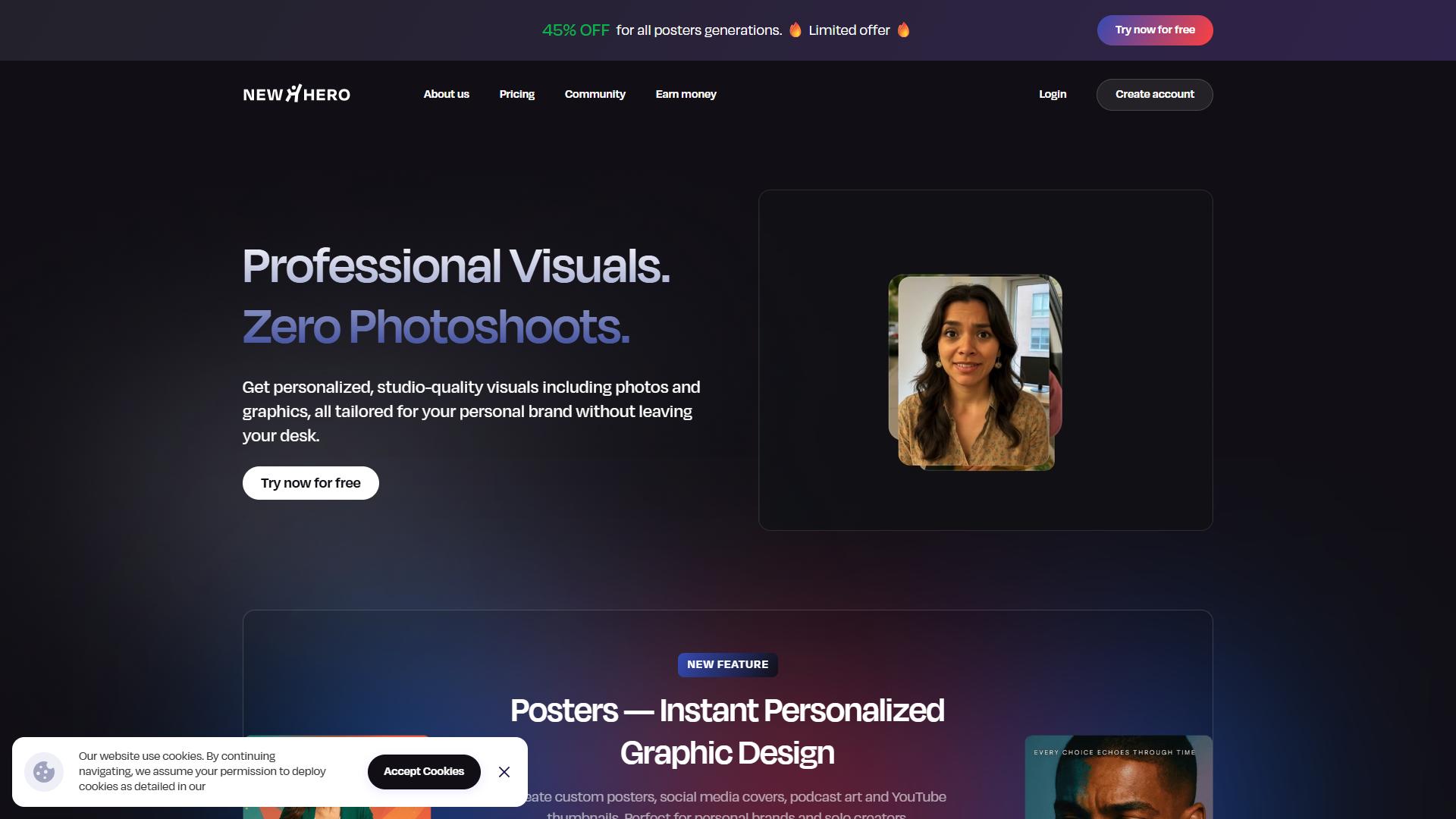Click the fire emoji after Limited offer

903,30
